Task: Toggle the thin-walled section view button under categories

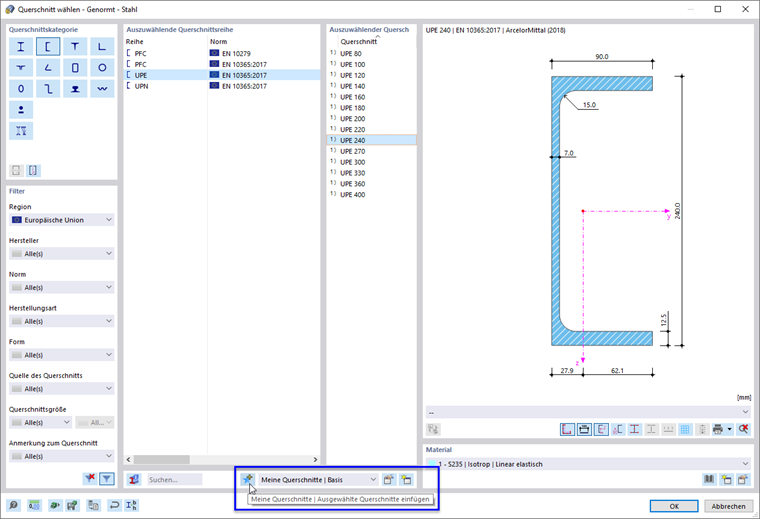Action: pos(33,171)
